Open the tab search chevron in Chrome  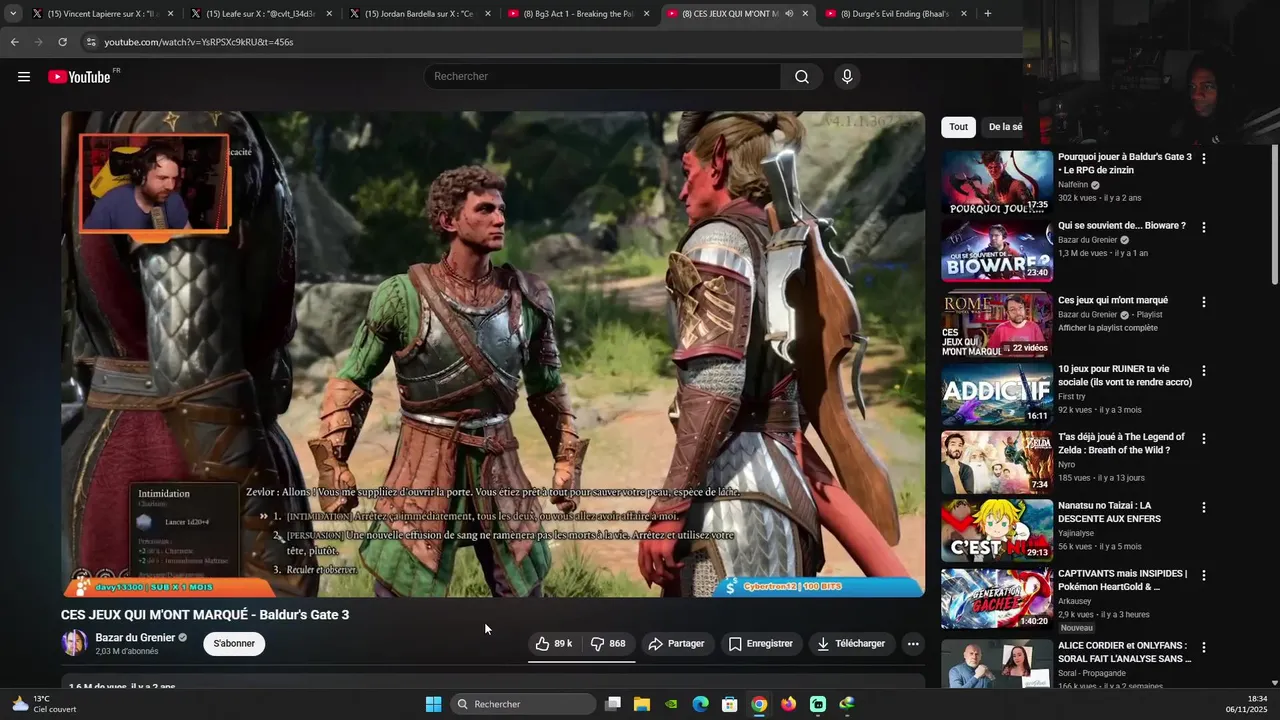[13, 14]
